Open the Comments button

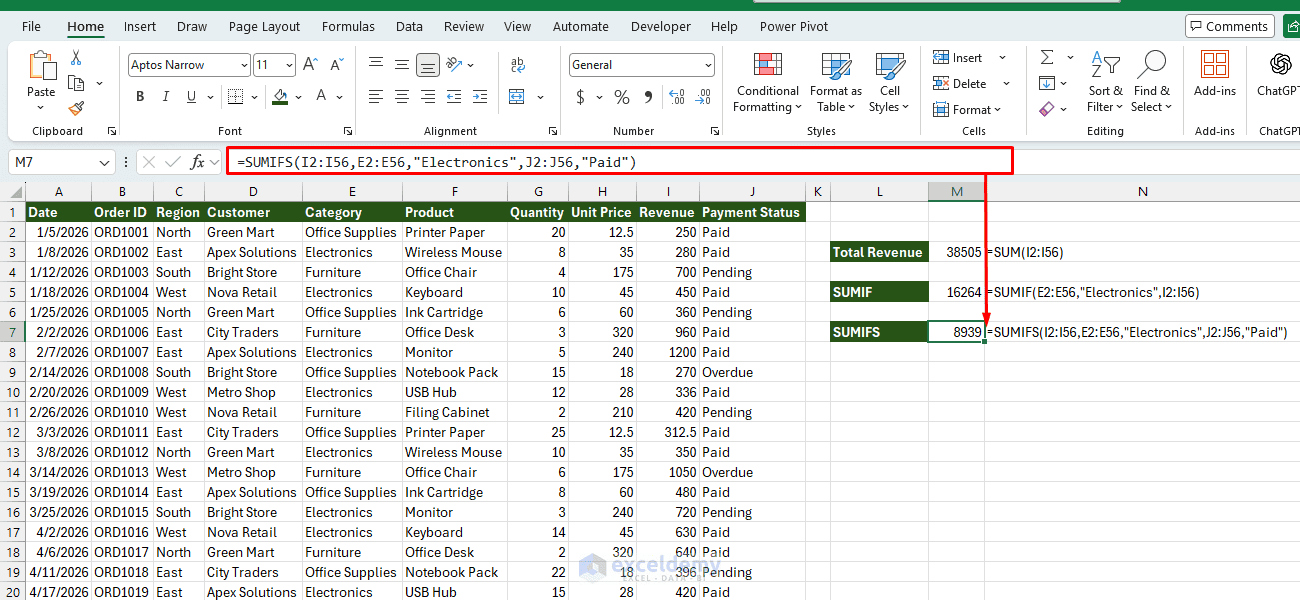1230,27
